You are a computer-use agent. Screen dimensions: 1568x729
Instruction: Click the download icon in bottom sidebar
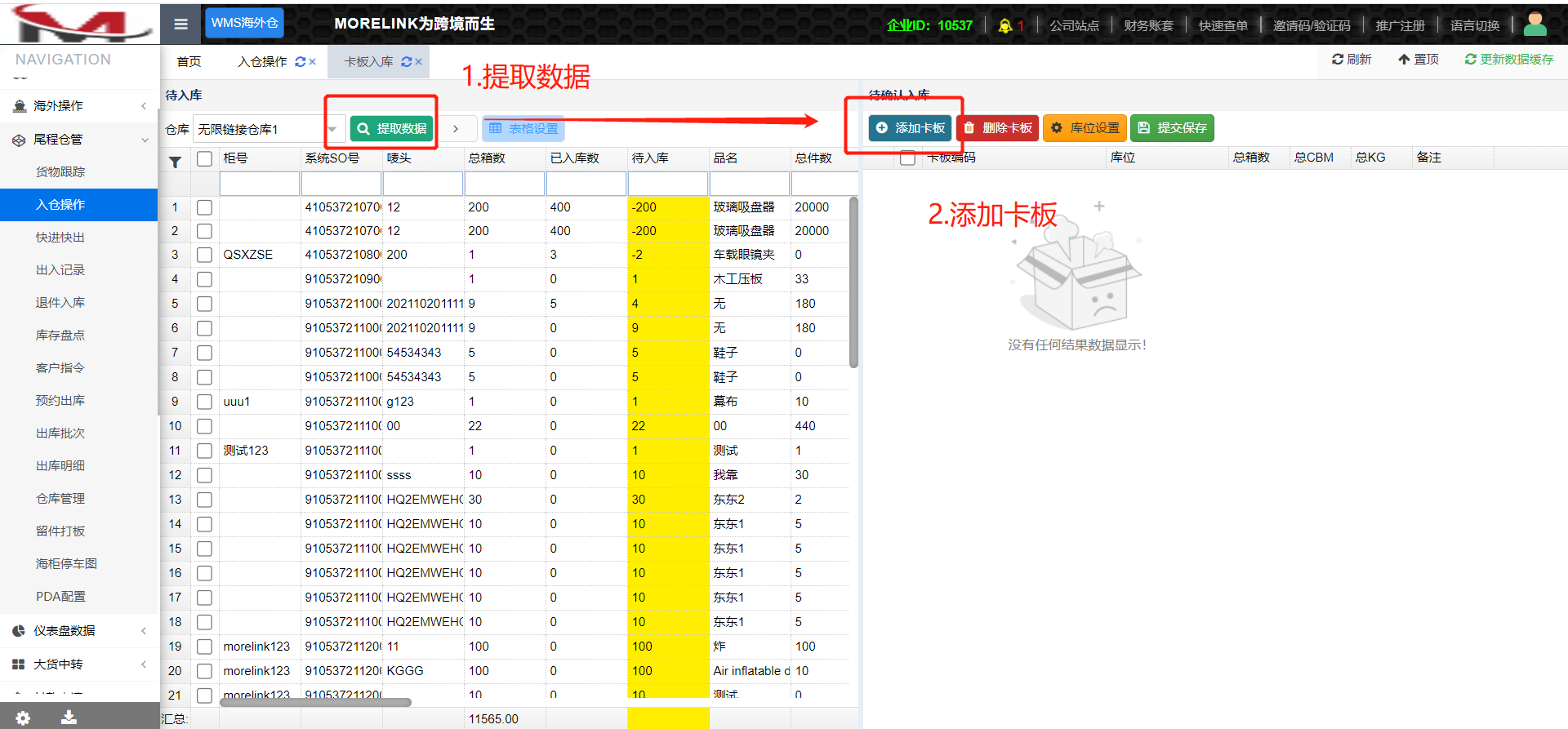pos(69,718)
